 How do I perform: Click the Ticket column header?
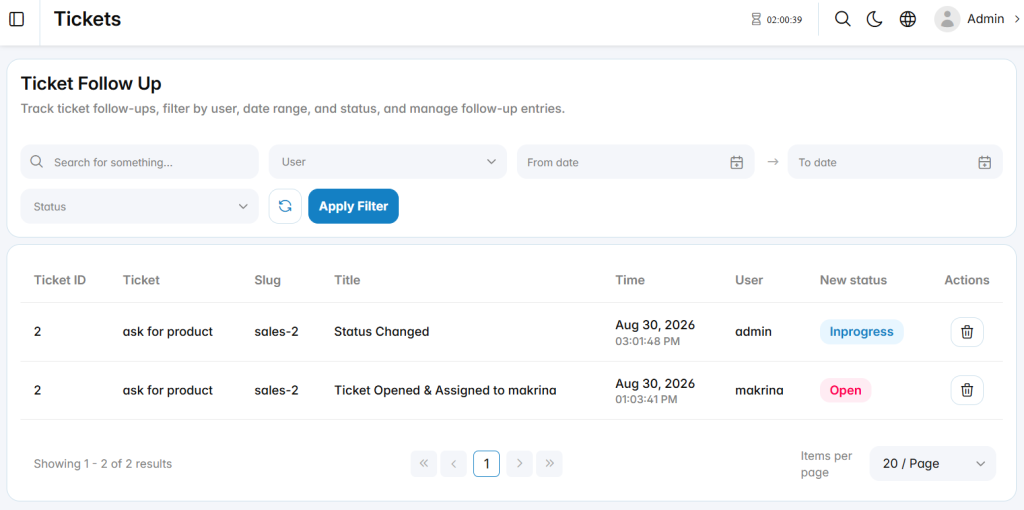pyautogui.click(x=141, y=280)
